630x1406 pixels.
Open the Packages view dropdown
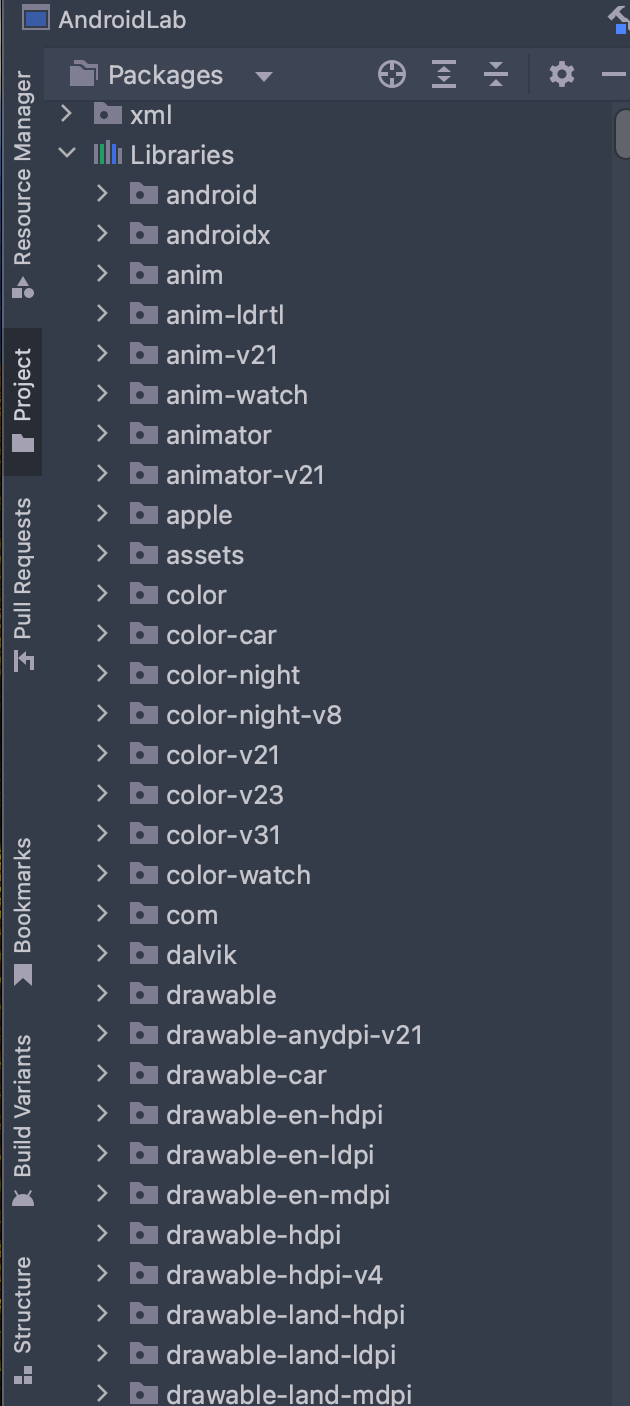264,76
